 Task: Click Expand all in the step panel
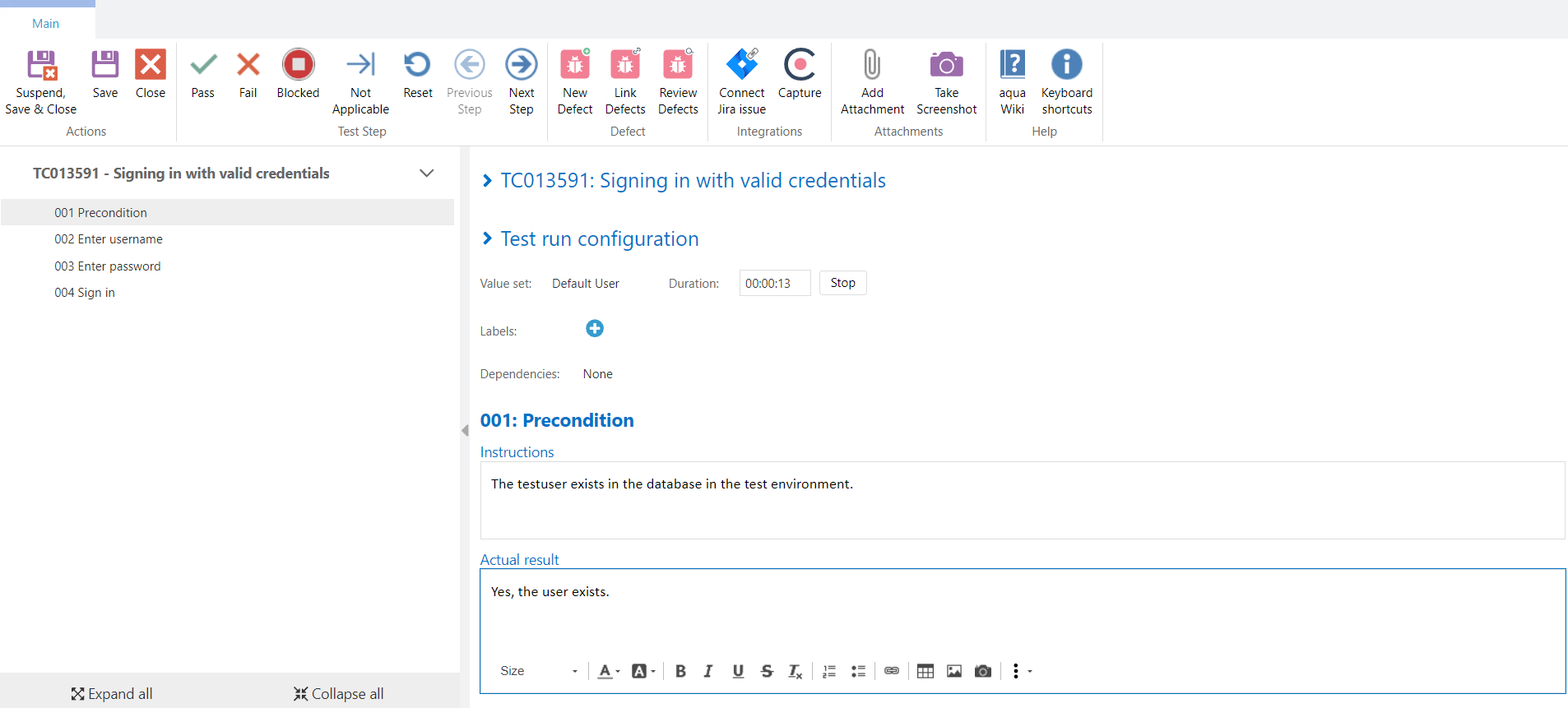[112, 693]
